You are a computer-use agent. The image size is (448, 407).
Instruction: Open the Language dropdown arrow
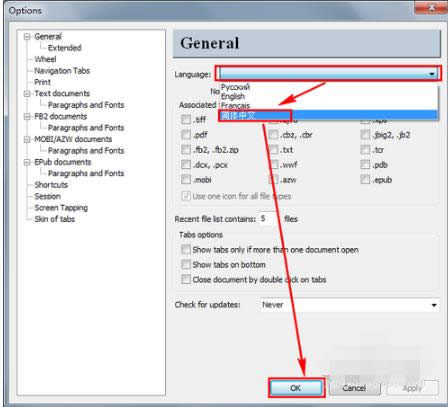click(432, 74)
